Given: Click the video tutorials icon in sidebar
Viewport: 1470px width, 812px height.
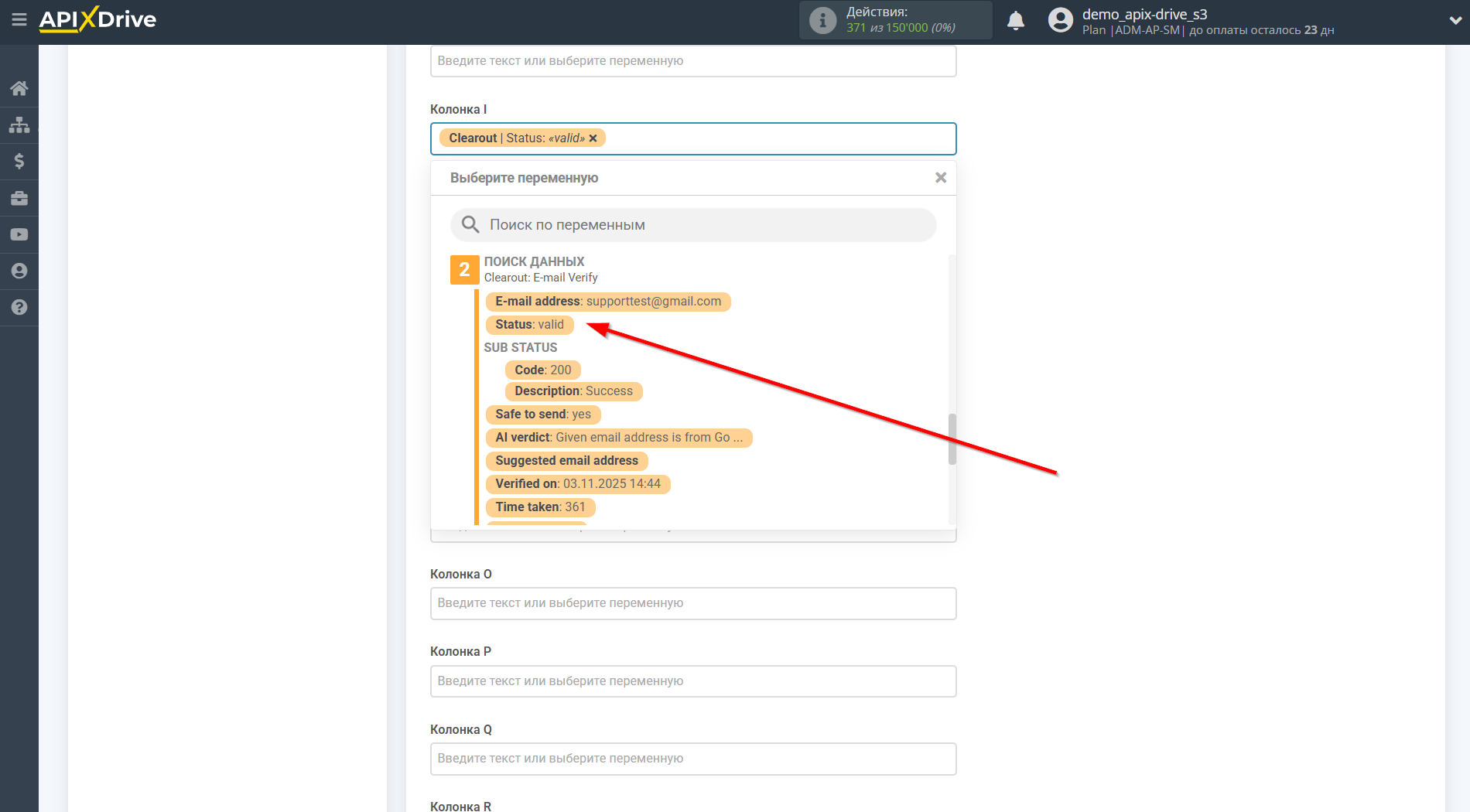Looking at the screenshot, I should tap(19, 234).
